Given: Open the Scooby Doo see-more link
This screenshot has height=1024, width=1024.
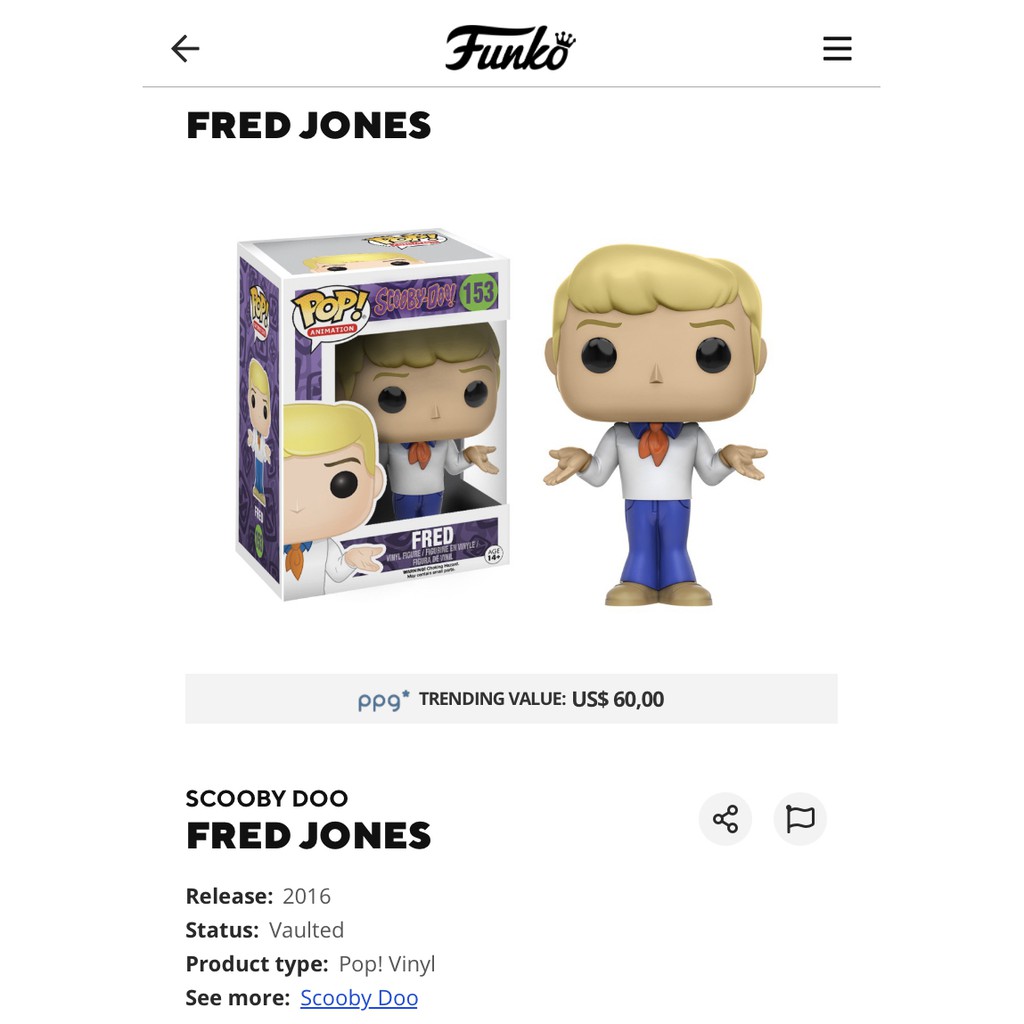Looking at the screenshot, I should tap(359, 997).
